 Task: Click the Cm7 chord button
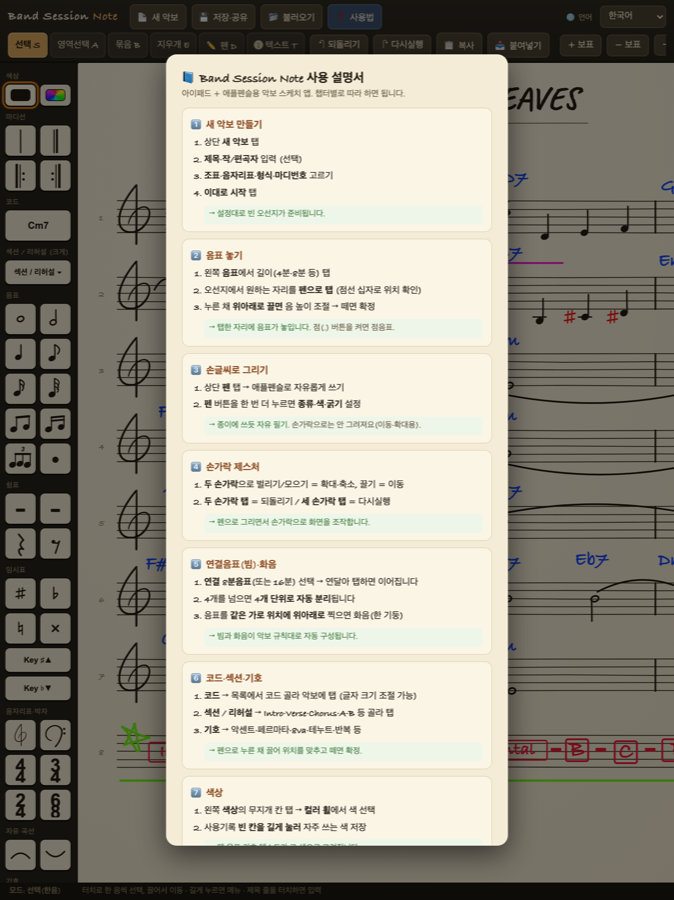38,226
